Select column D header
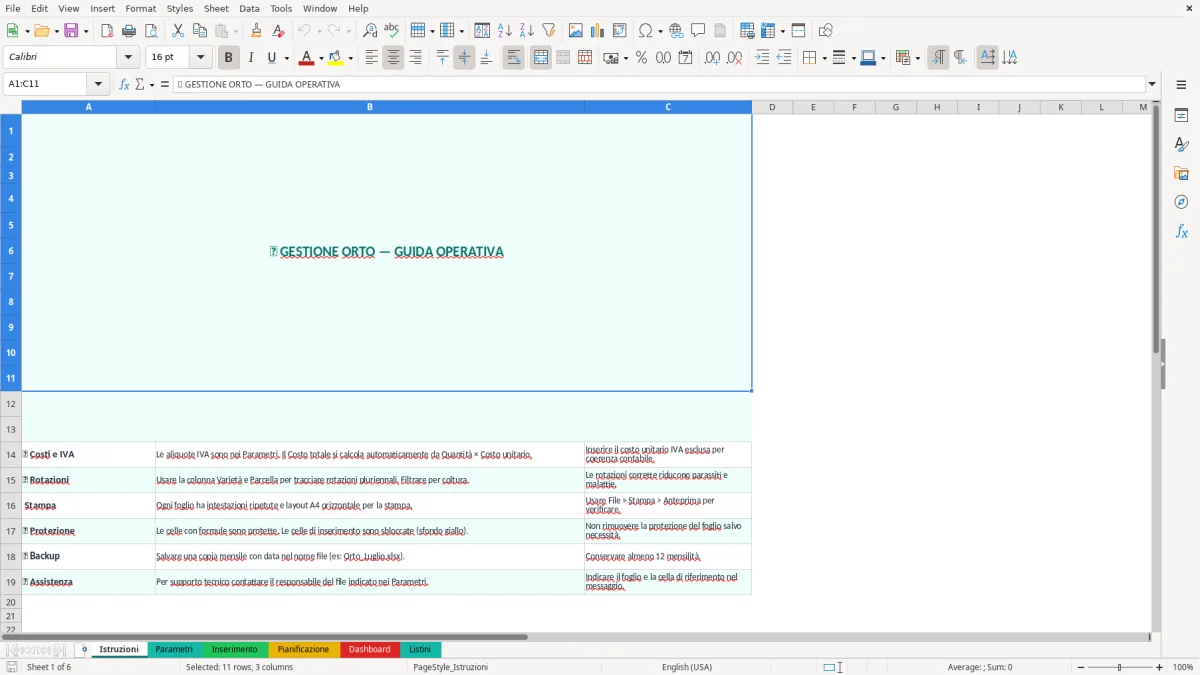This screenshot has width=1200, height=675. point(772,107)
